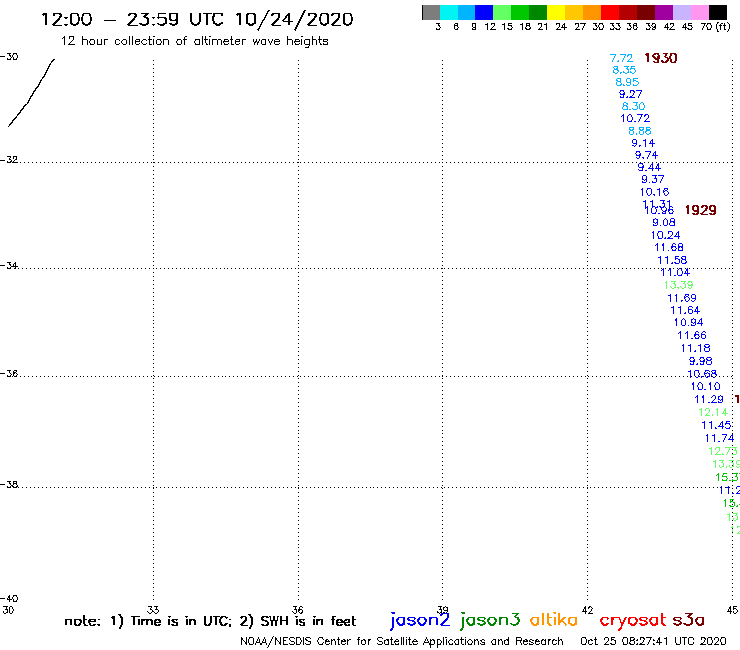Click the 9.14 wave height value
The width and height of the screenshot is (740, 650).
643,143
